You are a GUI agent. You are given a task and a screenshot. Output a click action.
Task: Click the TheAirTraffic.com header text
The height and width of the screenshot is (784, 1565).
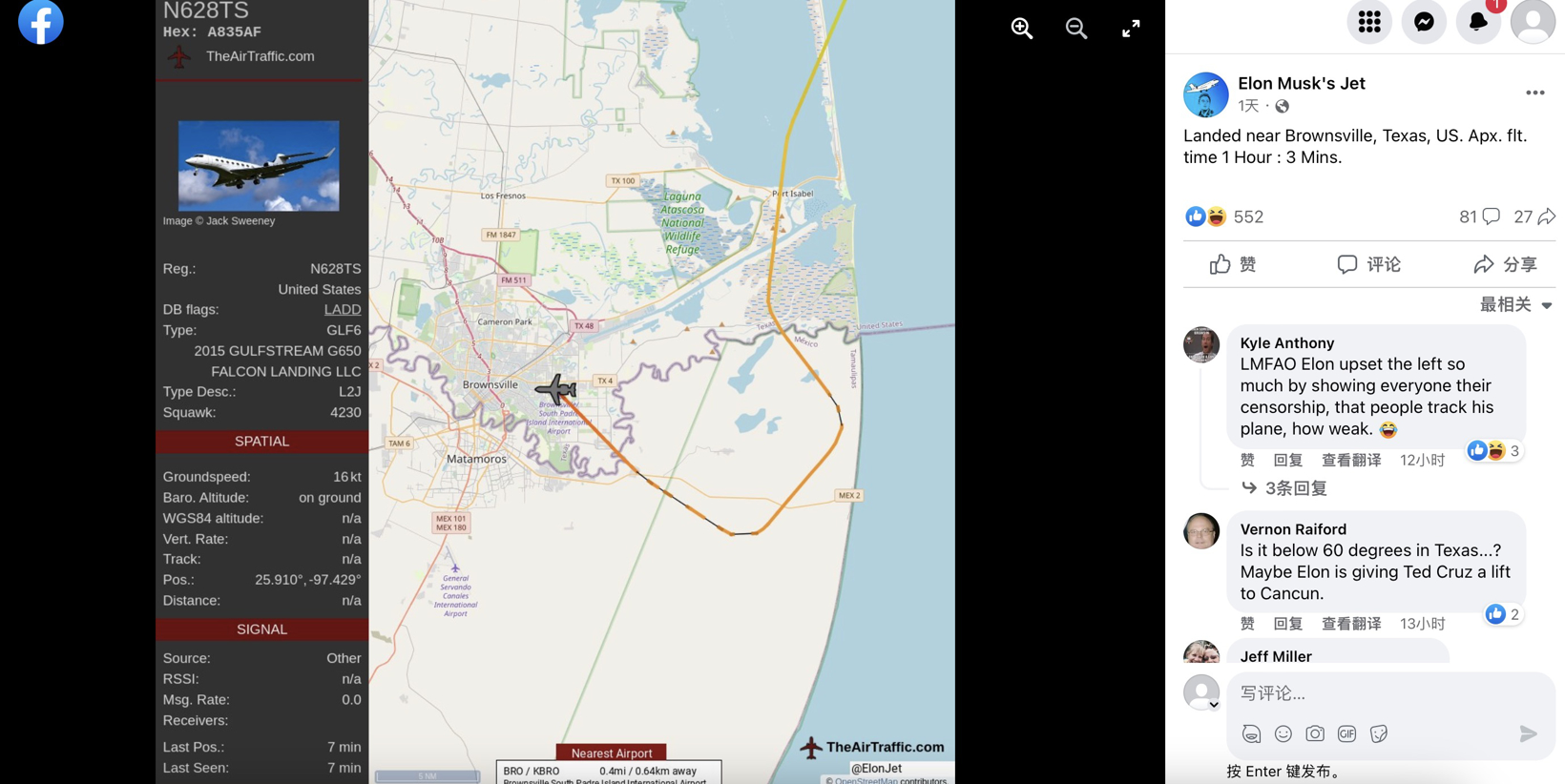261,56
